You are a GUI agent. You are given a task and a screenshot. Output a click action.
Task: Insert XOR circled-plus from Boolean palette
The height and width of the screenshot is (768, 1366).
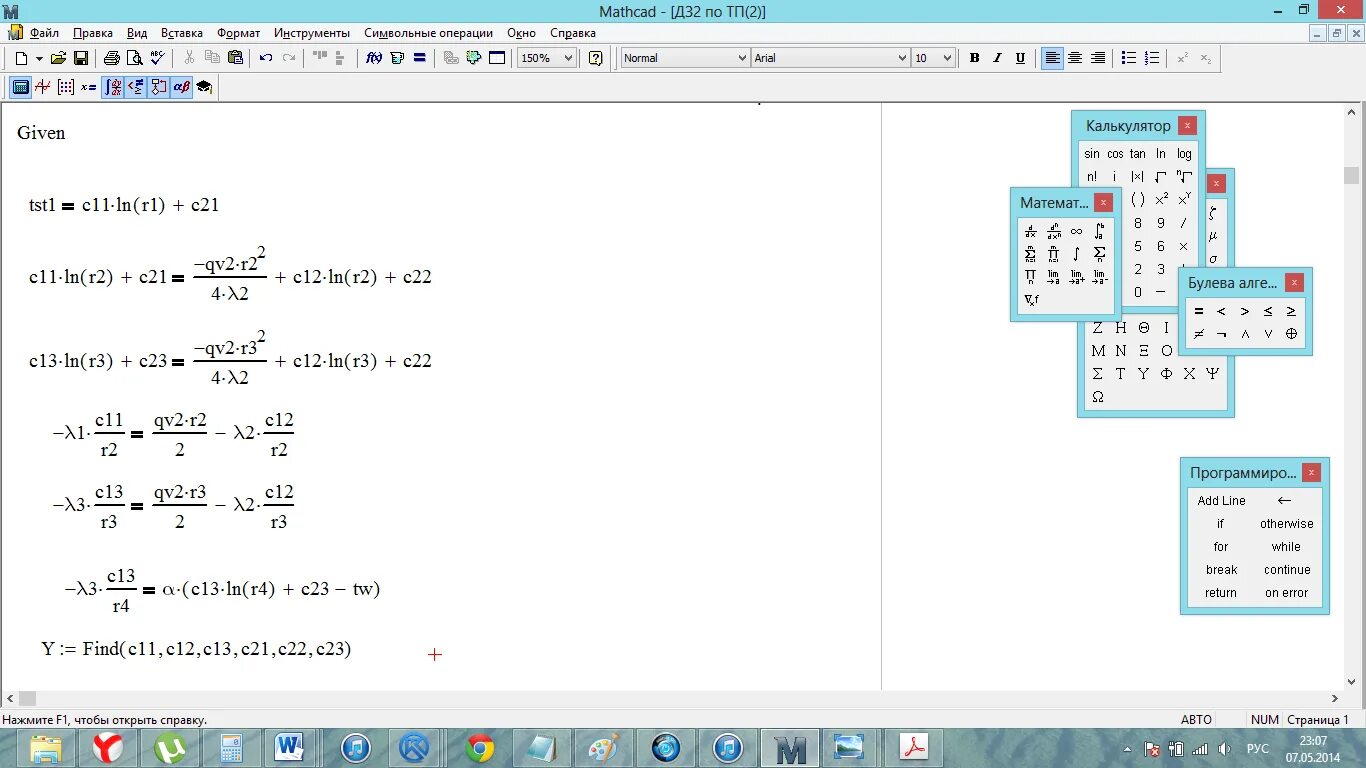pos(1291,334)
